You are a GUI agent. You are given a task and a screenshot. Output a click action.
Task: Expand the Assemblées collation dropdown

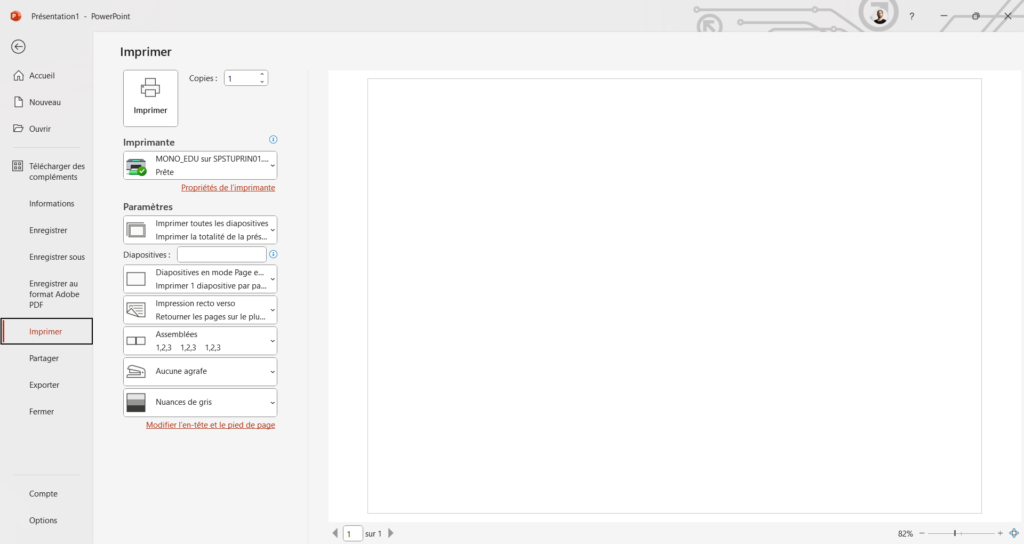point(200,341)
